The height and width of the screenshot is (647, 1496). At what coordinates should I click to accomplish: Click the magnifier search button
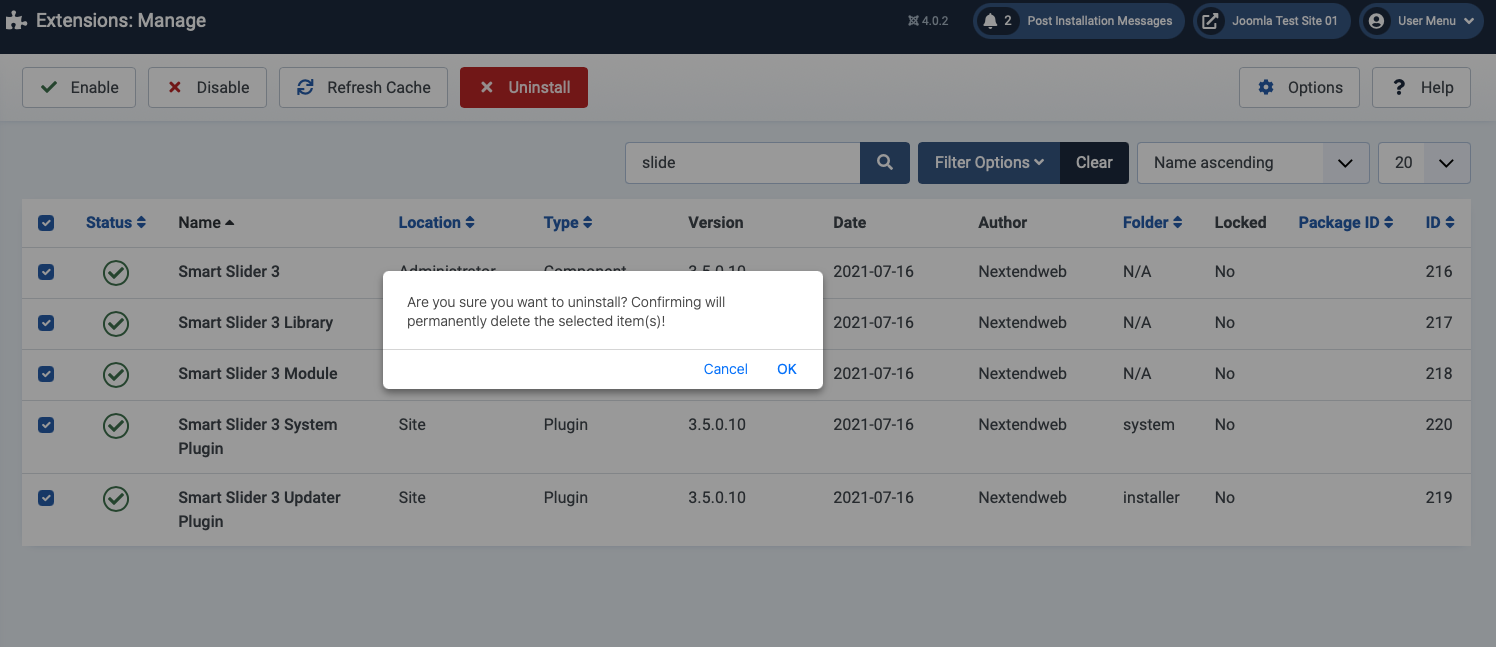[x=884, y=162]
